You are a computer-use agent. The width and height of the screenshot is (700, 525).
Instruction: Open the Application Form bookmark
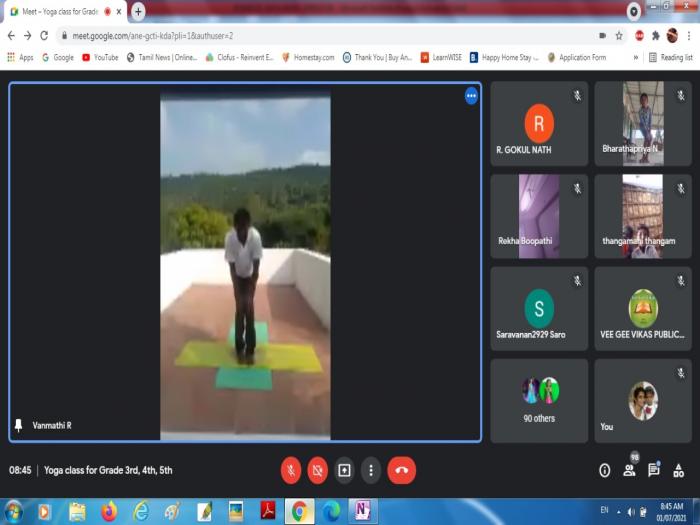[x=577, y=57]
